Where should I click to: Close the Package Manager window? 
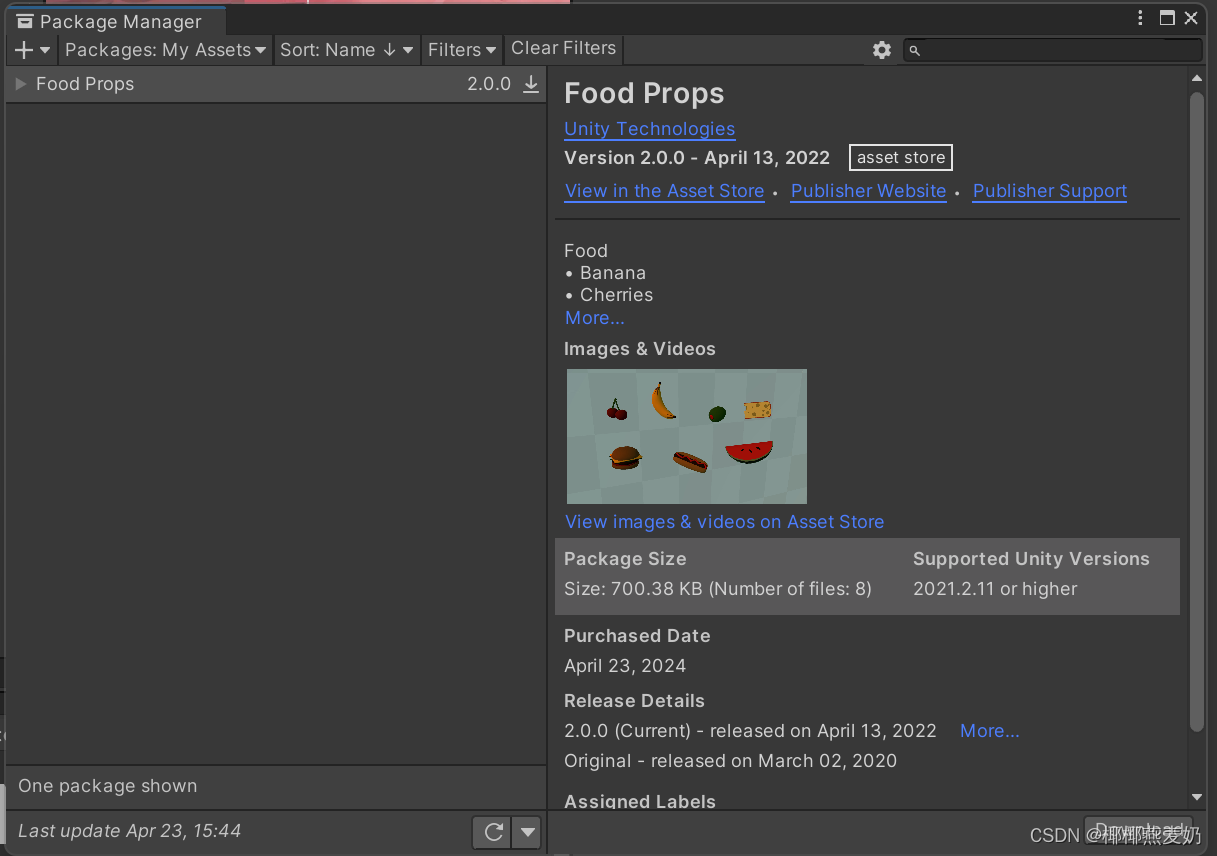(x=1191, y=18)
